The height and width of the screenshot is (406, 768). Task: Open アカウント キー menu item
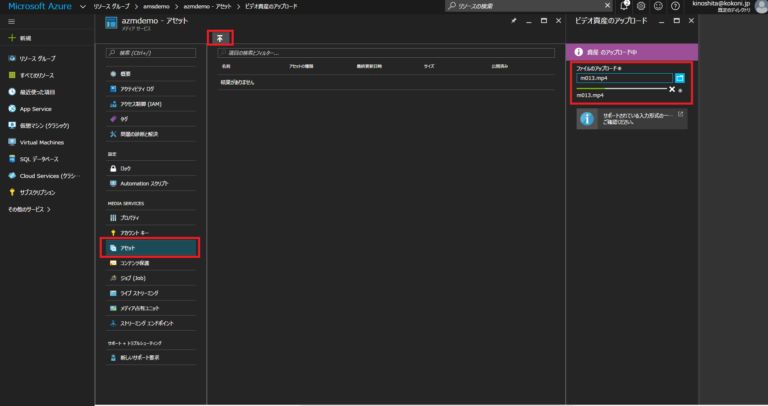pos(151,233)
